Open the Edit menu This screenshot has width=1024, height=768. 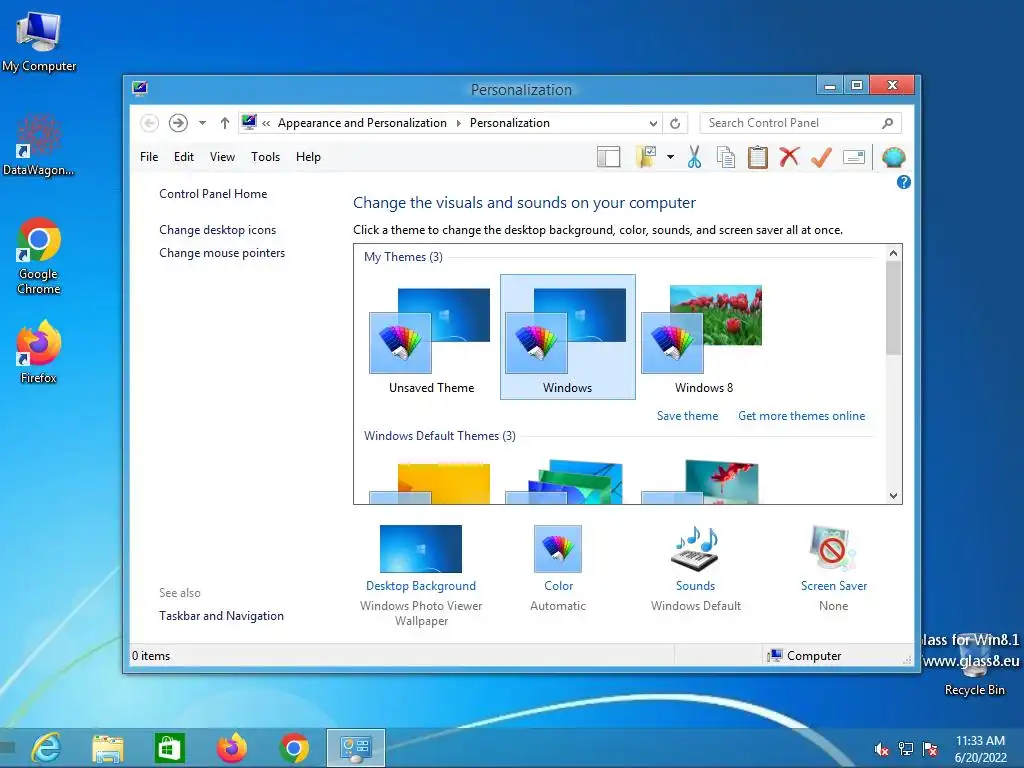(184, 157)
